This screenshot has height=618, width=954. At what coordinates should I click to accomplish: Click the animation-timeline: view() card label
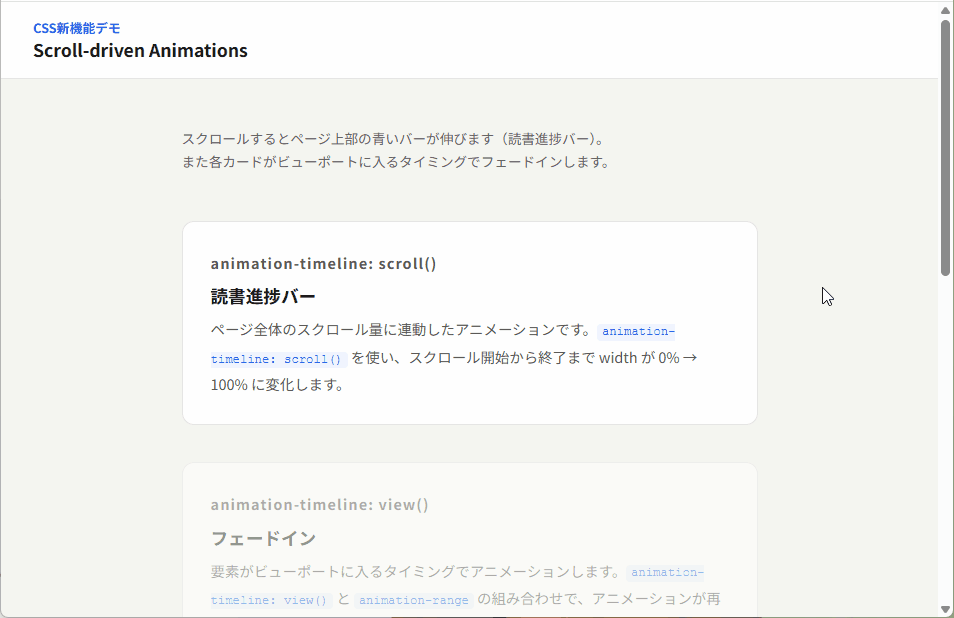[x=320, y=505]
